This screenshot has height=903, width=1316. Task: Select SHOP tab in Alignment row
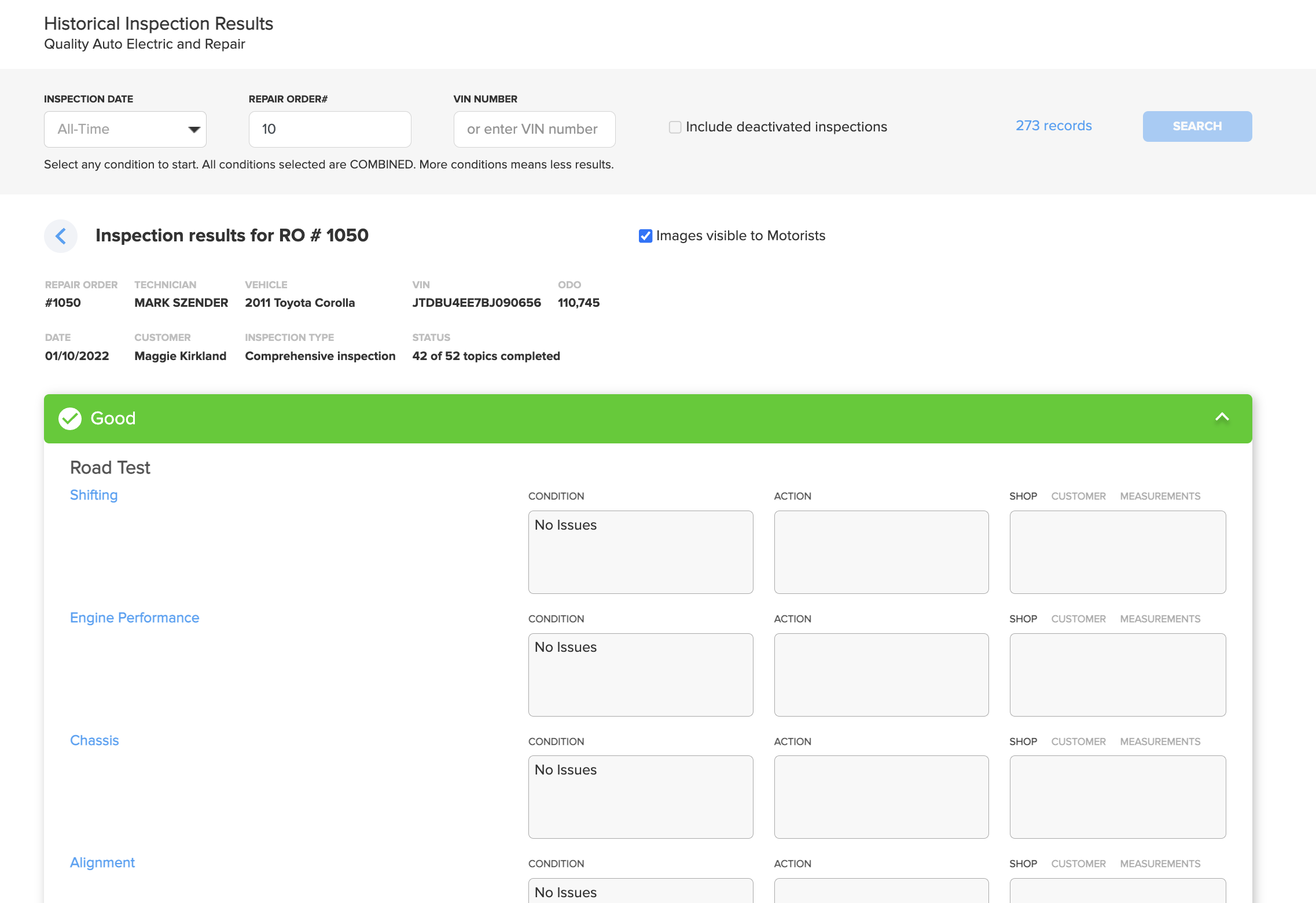[1023, 864]
